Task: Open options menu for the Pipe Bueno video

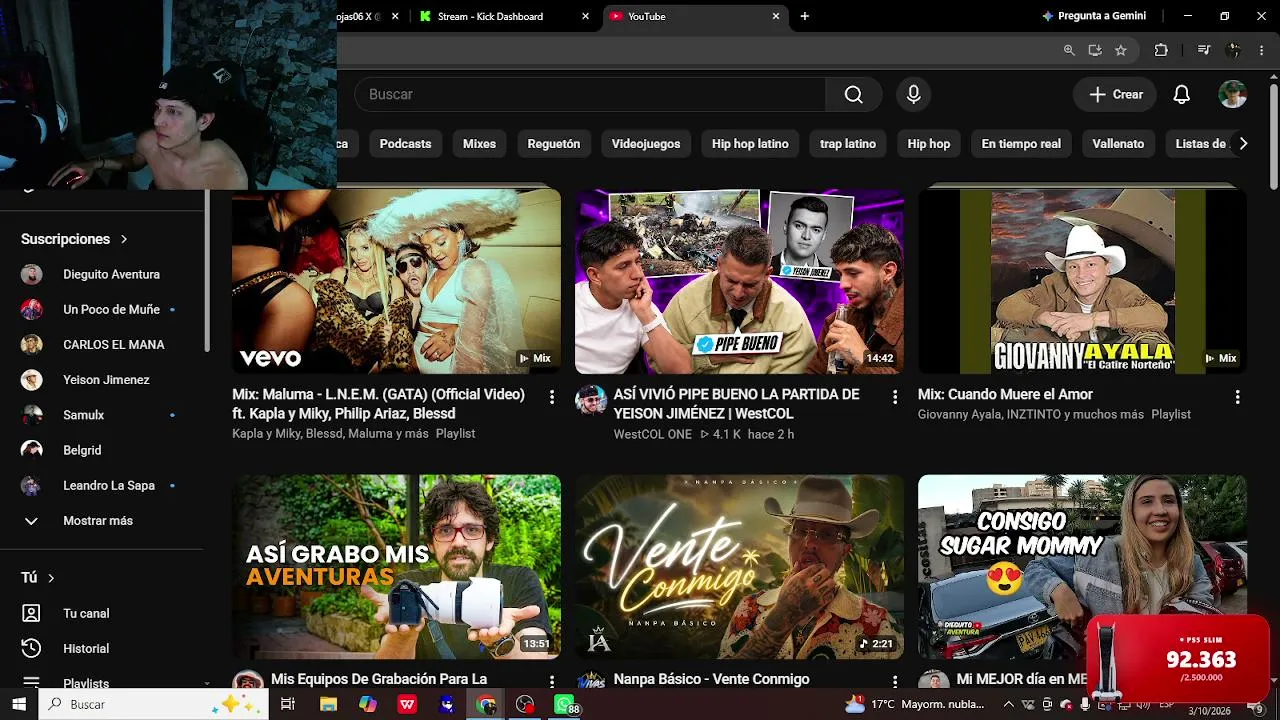Action: [x=895, y=397]
